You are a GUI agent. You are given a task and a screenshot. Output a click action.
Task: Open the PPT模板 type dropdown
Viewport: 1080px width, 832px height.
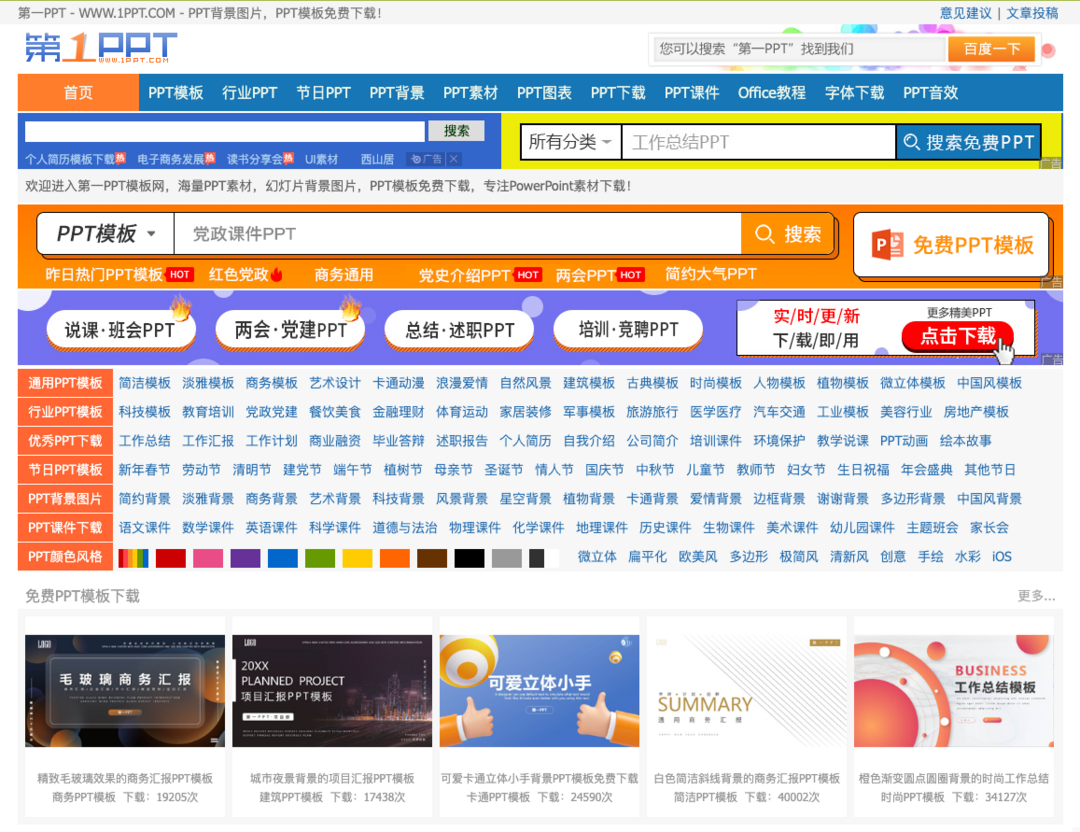point(106,234)
